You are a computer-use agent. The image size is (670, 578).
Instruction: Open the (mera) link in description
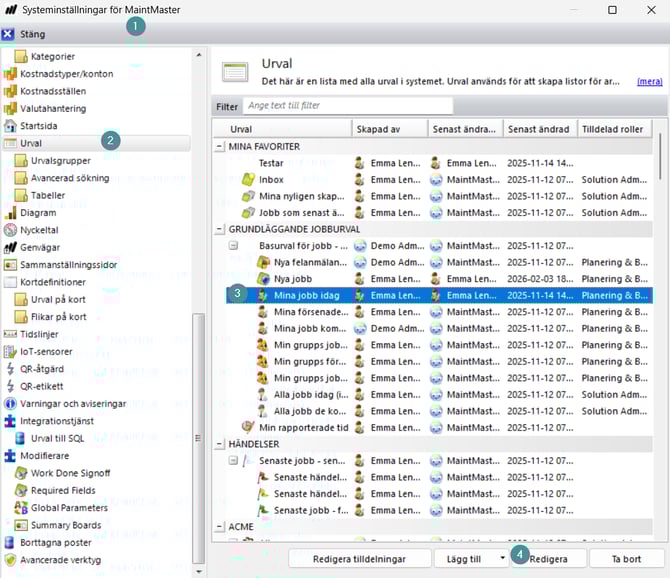(648, 81)
